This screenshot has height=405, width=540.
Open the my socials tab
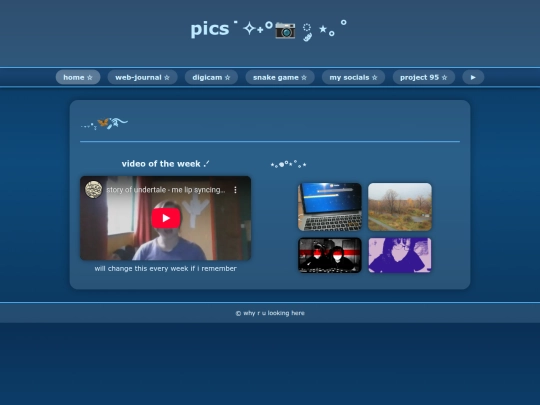(x=353, y=77)
